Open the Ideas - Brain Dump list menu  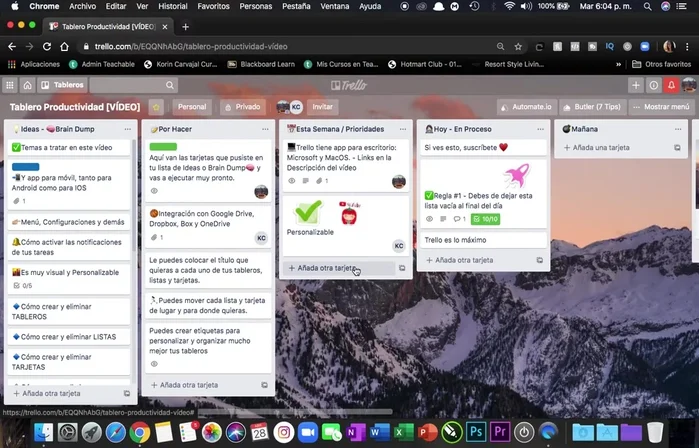click(x=127, y=129)
